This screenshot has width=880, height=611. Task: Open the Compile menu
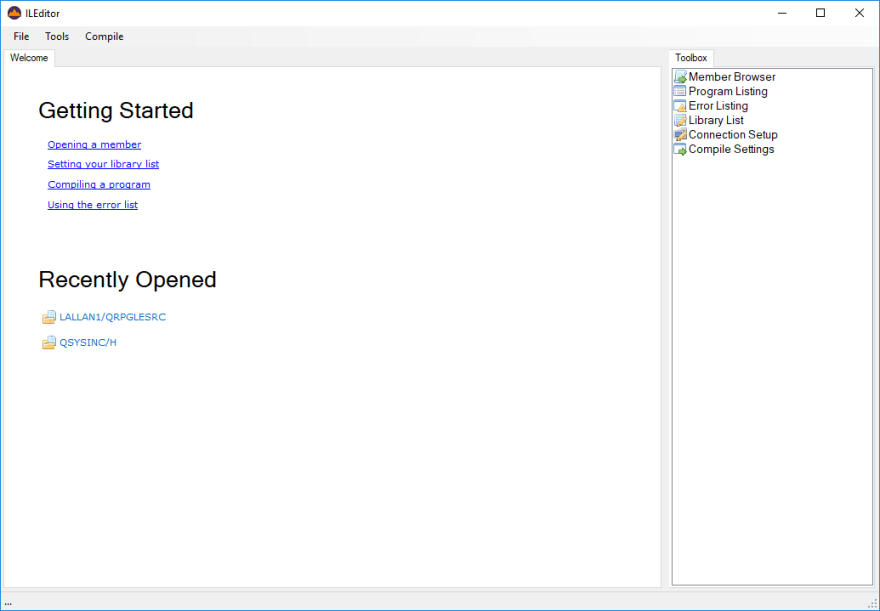coord(104,36)
